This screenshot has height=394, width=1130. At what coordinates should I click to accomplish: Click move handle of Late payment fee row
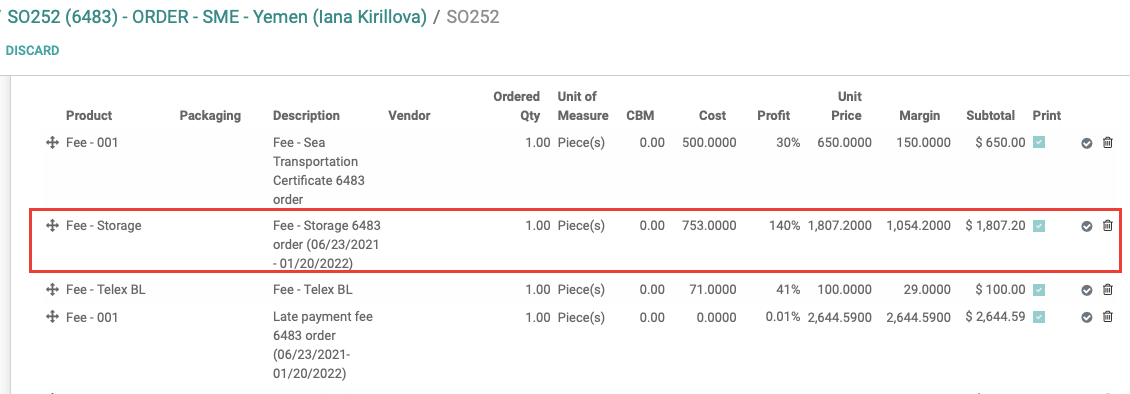pos(52,317)
